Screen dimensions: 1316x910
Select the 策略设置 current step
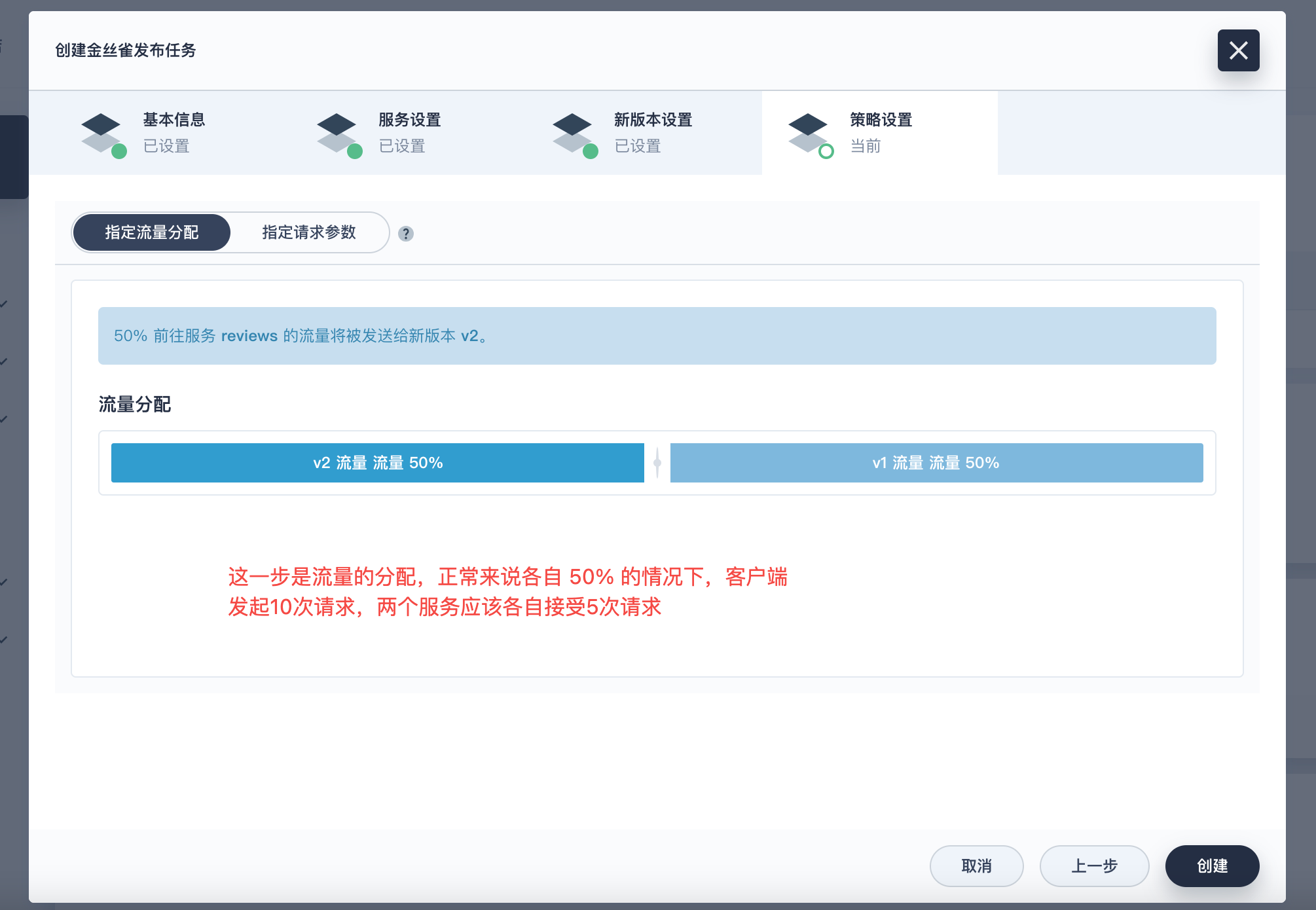click(881, 132)
